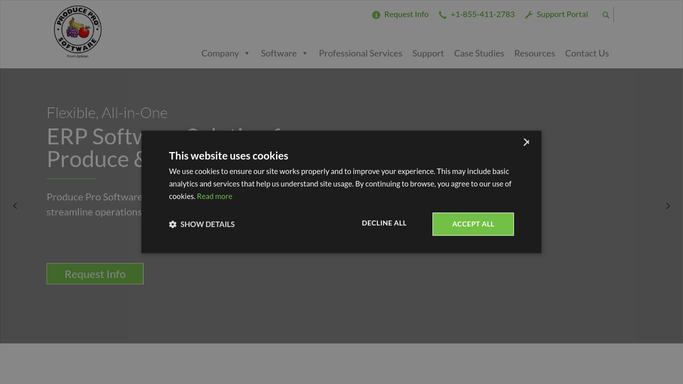Image resolution: width=683 pixels, height=384 pixels.
Task: Open the Company menu item
Action: [x=220, y=53]
